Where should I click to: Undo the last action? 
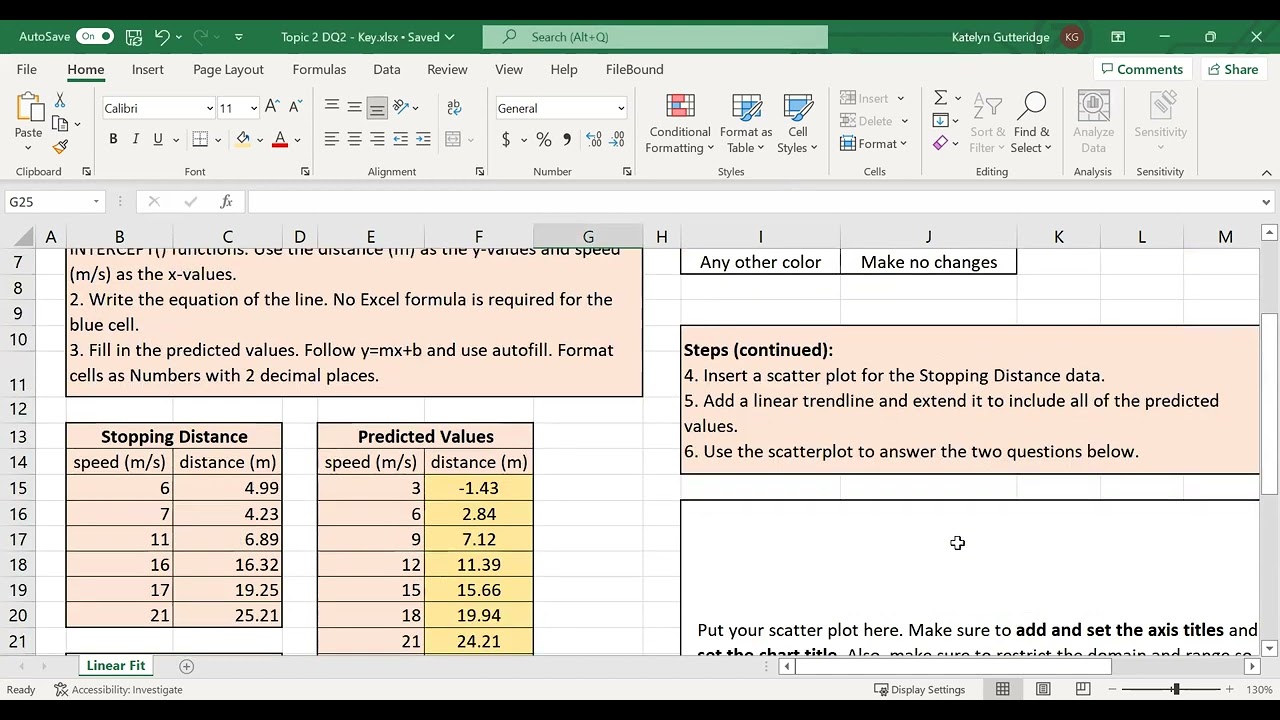point(161,37)
